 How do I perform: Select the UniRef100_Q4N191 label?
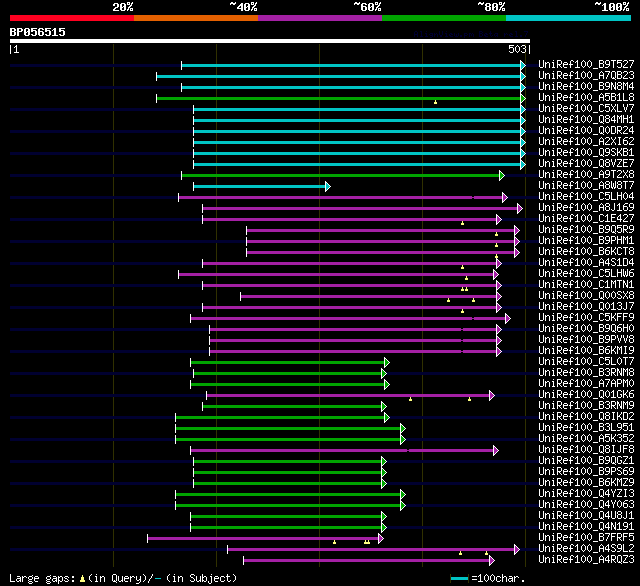586,527
